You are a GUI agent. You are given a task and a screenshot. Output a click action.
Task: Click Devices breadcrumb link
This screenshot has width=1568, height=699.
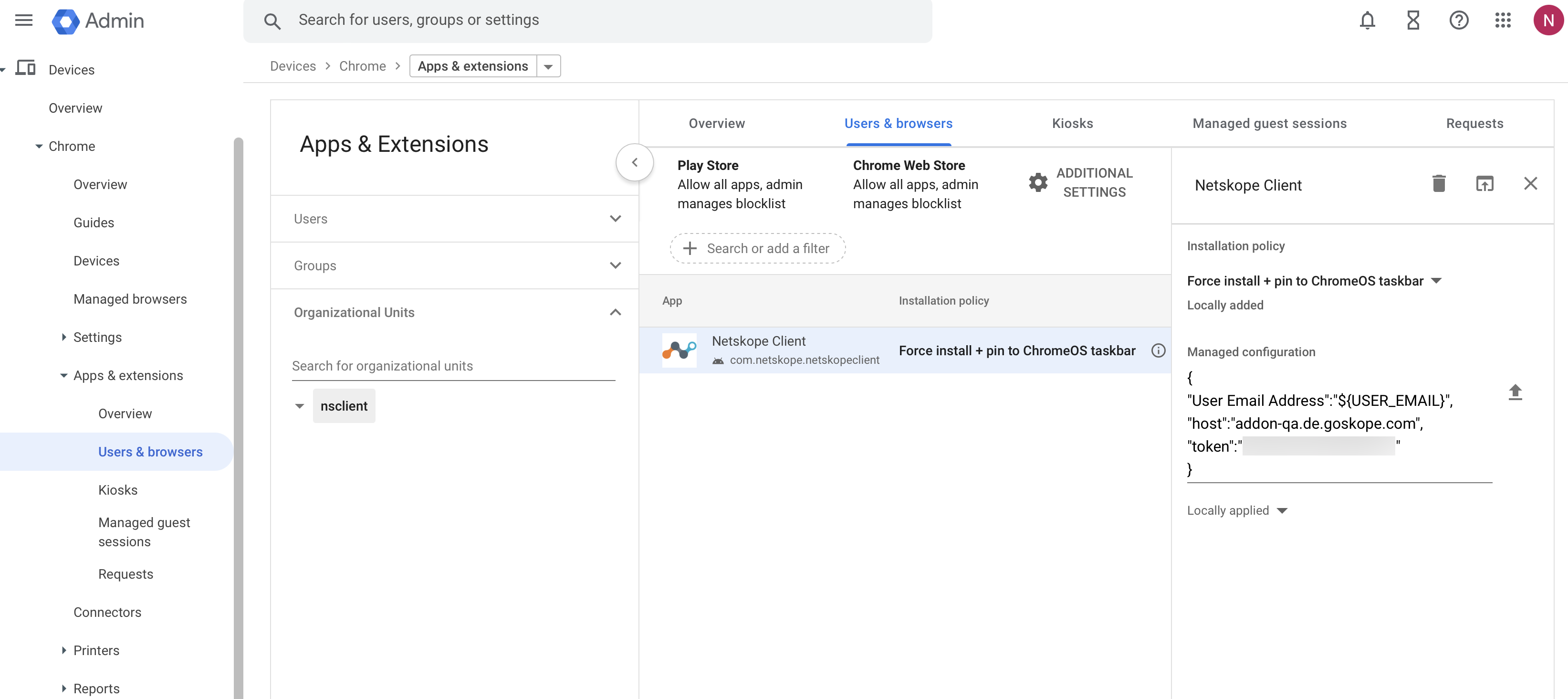tap(293, 66)
